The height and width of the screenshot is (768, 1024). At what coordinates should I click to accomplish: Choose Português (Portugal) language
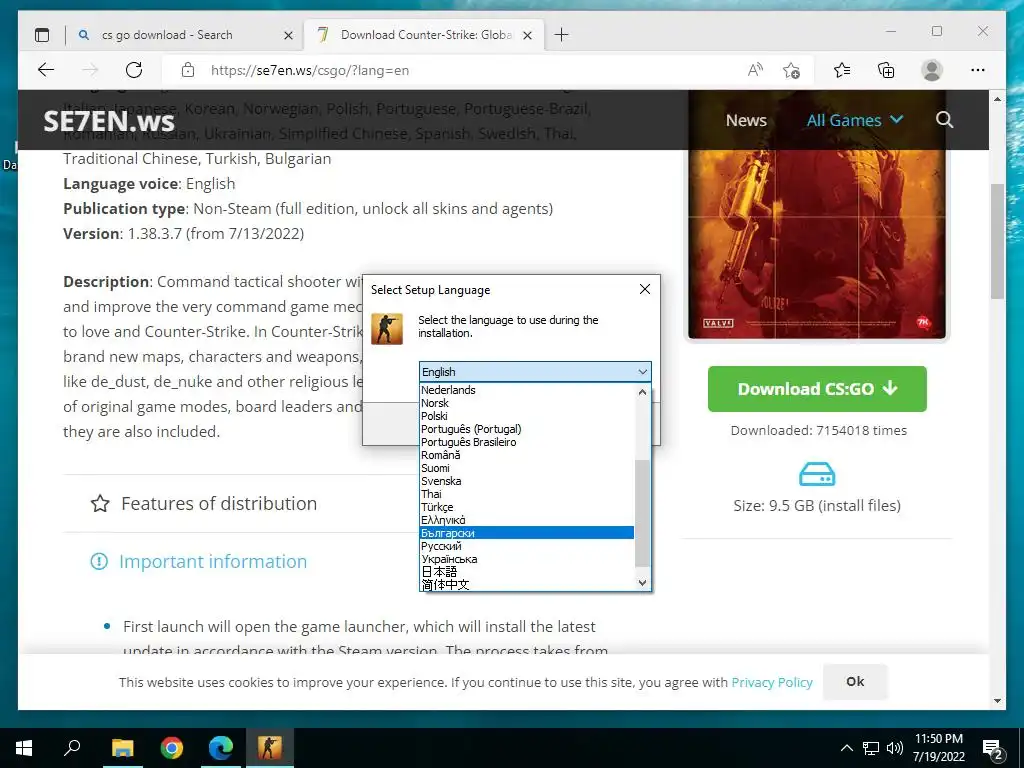pyautogui.click(x=526, y=429)
